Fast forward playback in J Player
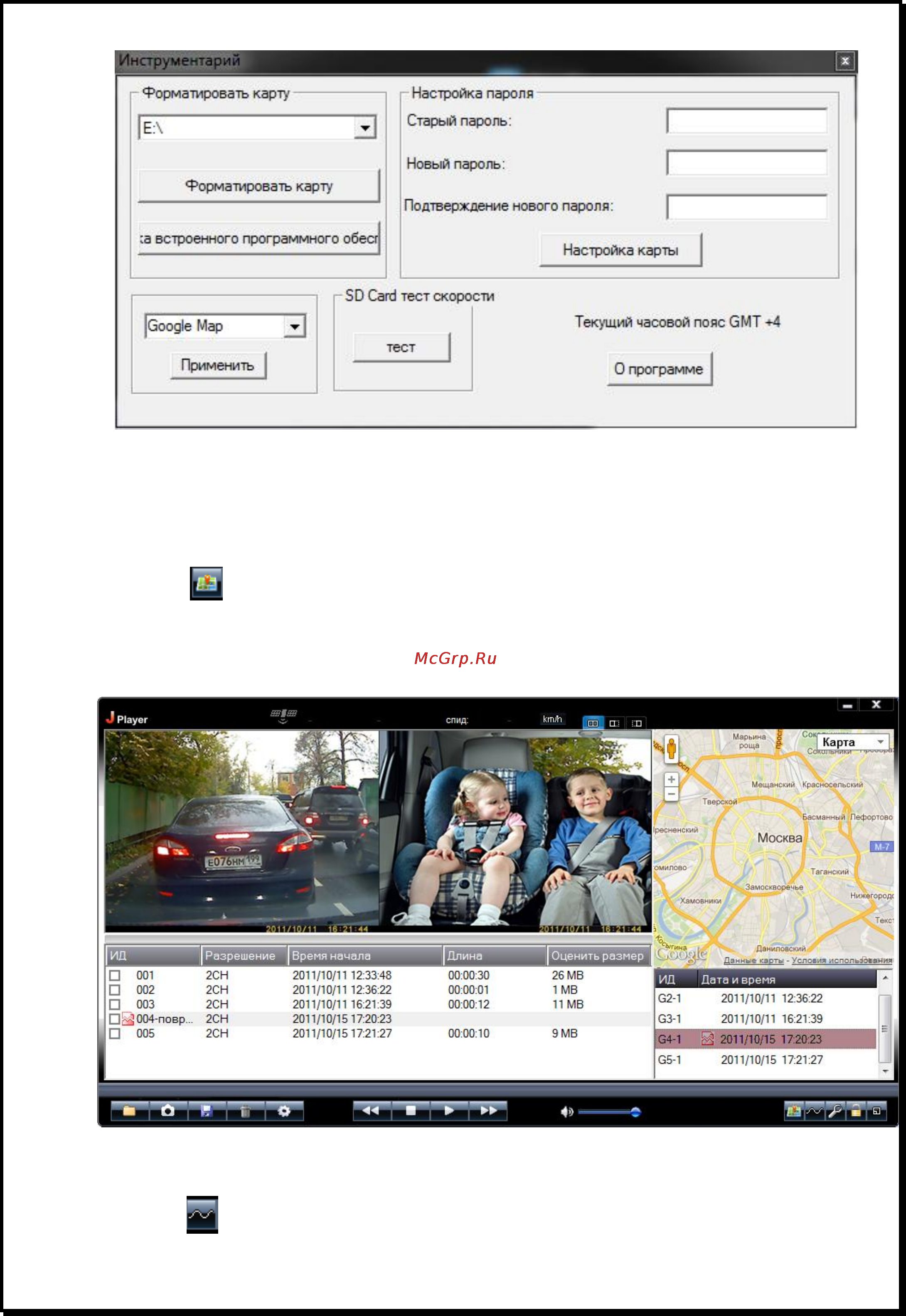This screenshot has height=1316, width=906. 488,1111
